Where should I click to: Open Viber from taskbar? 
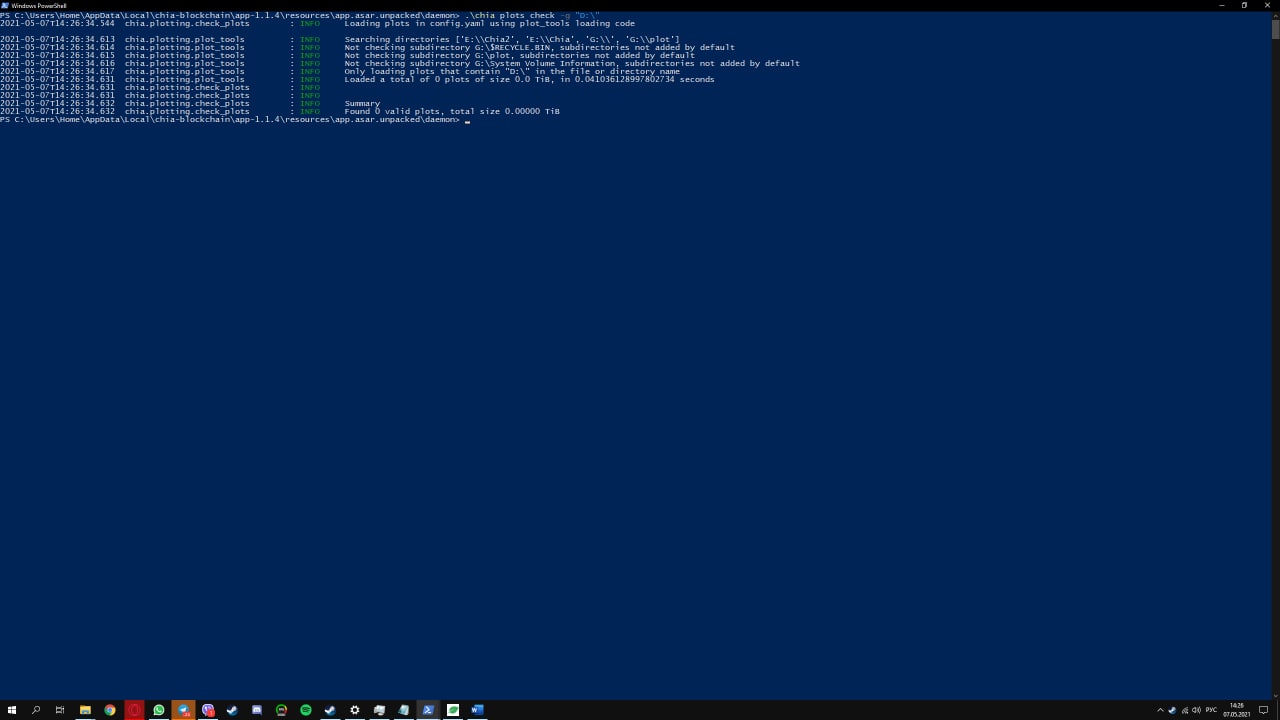pos(208,710)
